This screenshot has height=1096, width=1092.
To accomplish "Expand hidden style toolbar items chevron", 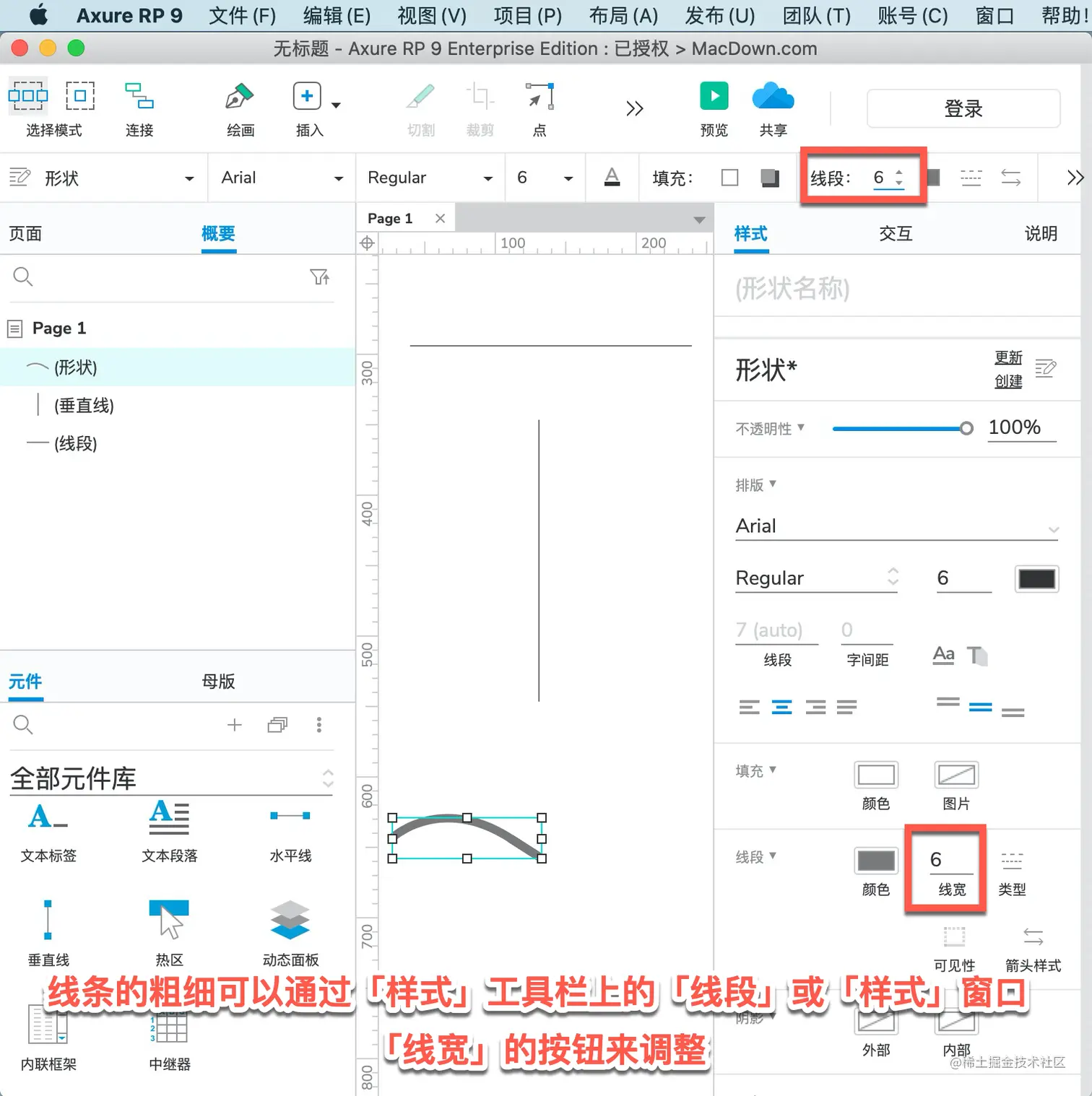I will click(1075, 178).
